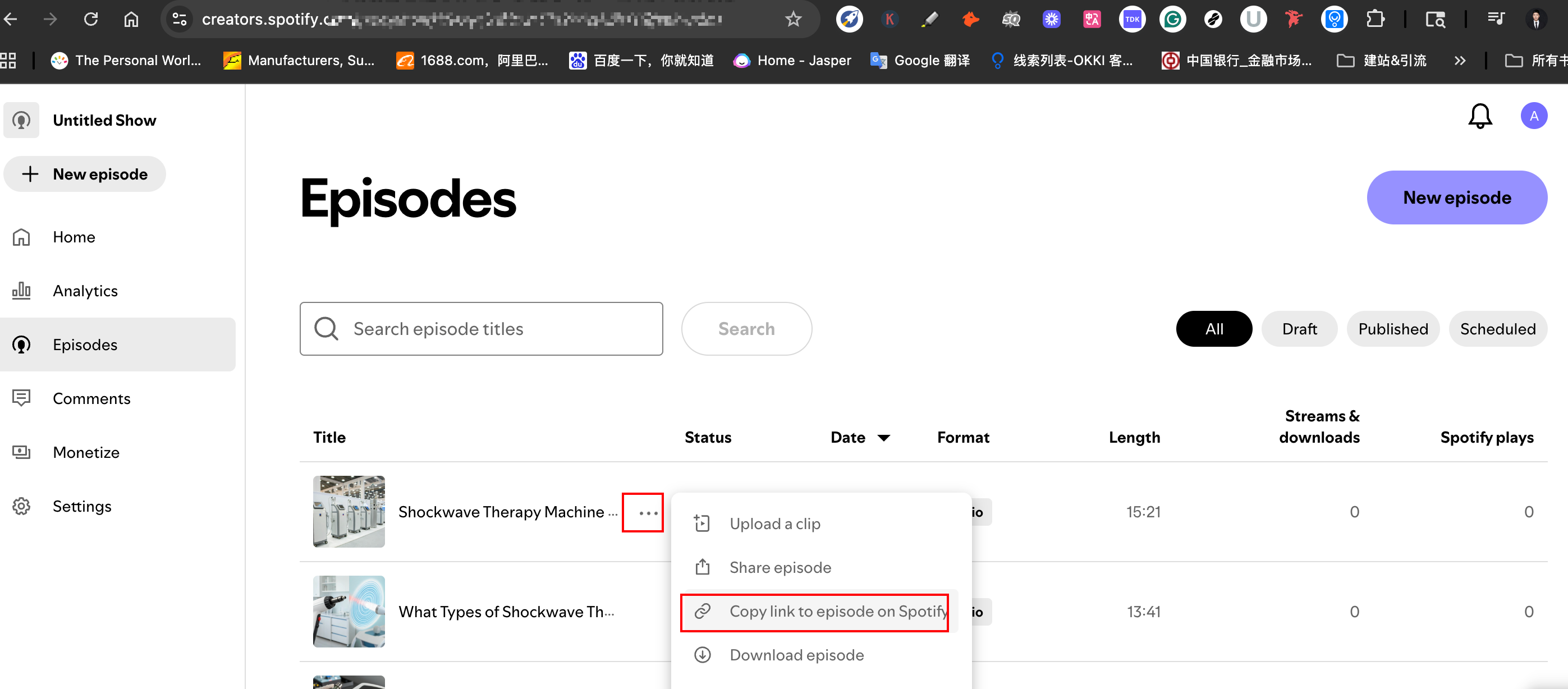Open the browser profile avatar
The height and width of the screenshot is (689, 1568).
click(1536, 20)
